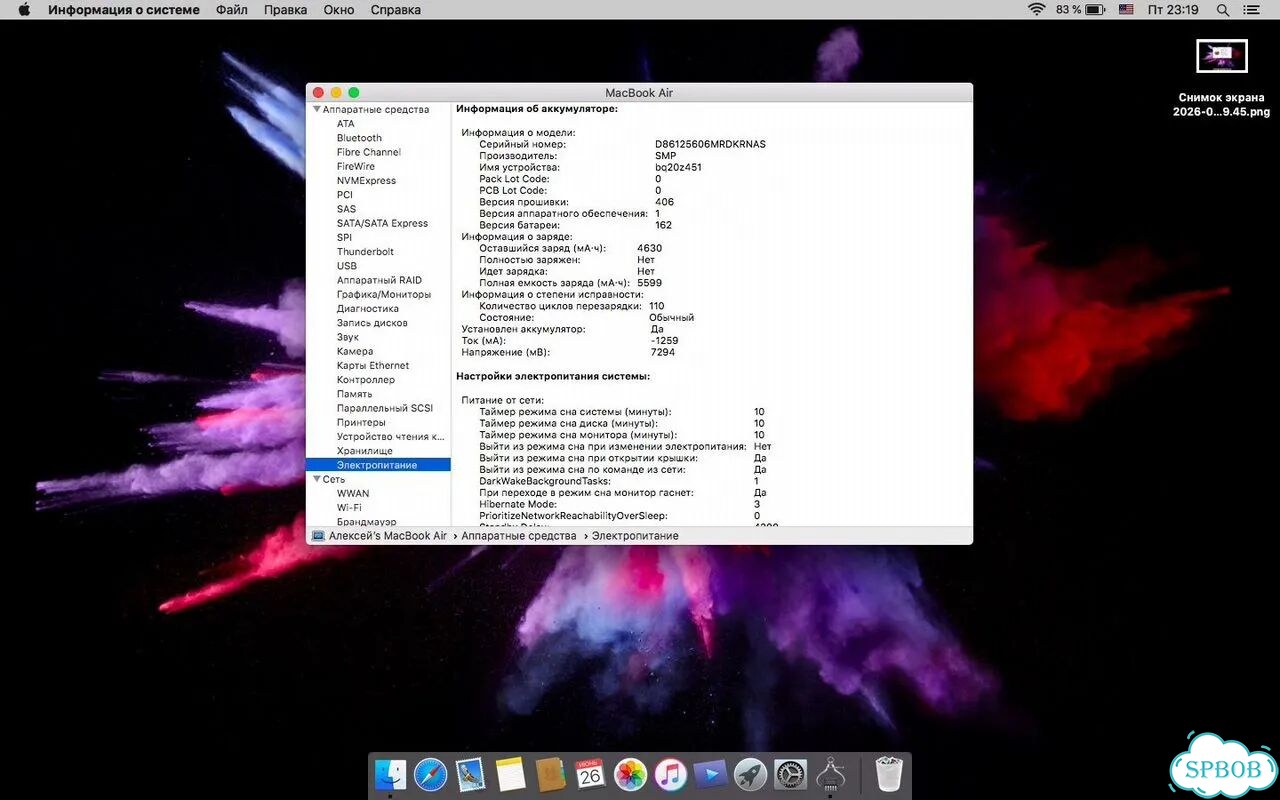This screenshot has width=1280, height=800.
Task: Open Notification Center list icon
Action: click(x=1253, y=10)
